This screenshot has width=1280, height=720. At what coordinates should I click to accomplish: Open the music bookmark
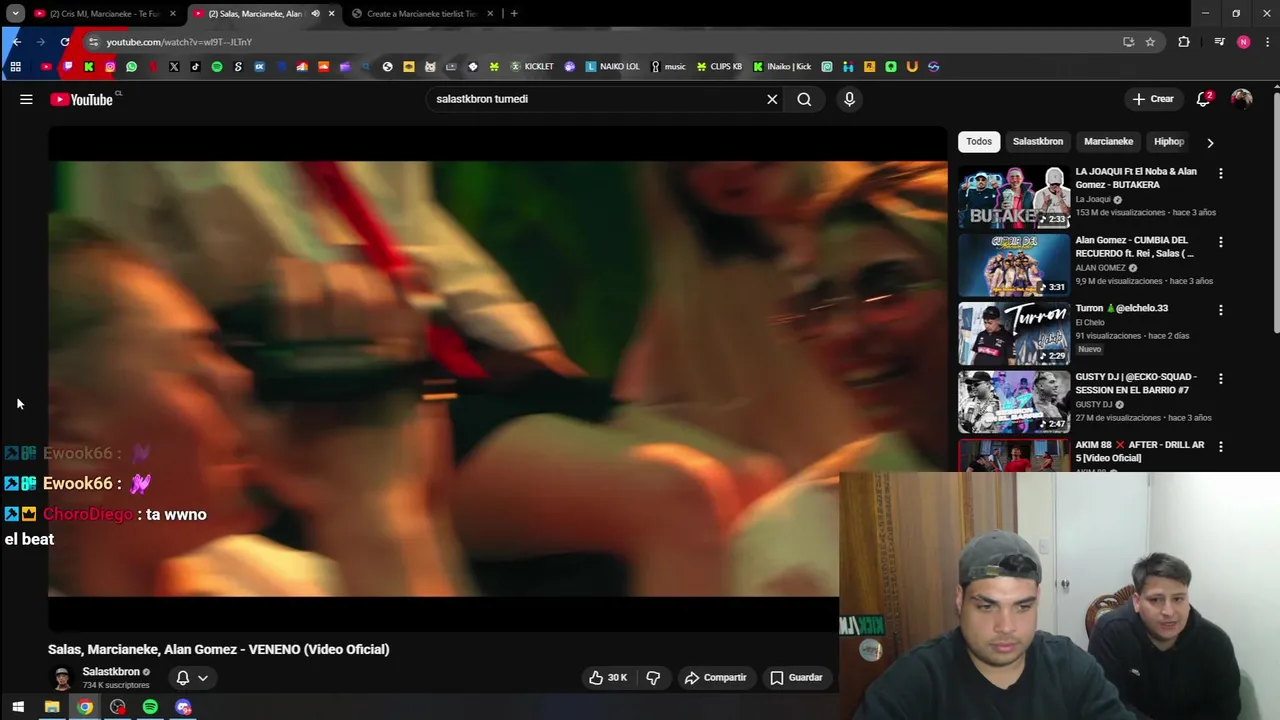tap(668, 67)
